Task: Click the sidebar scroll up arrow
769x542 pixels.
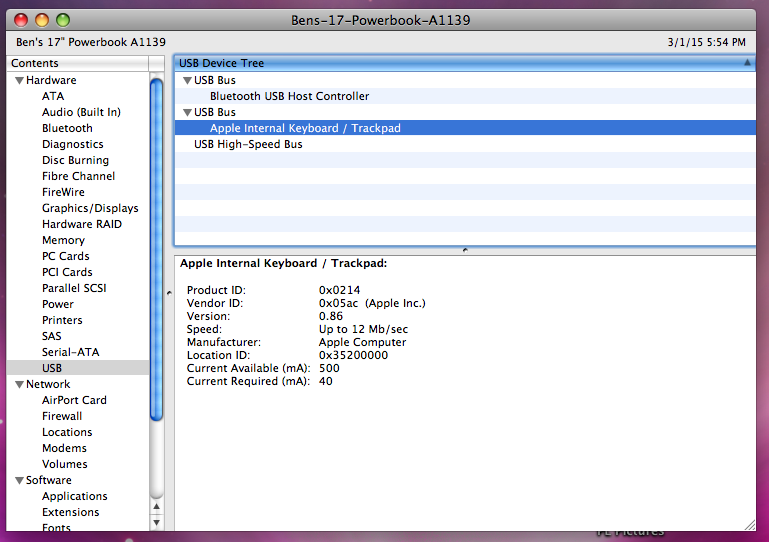Action: 156,506
